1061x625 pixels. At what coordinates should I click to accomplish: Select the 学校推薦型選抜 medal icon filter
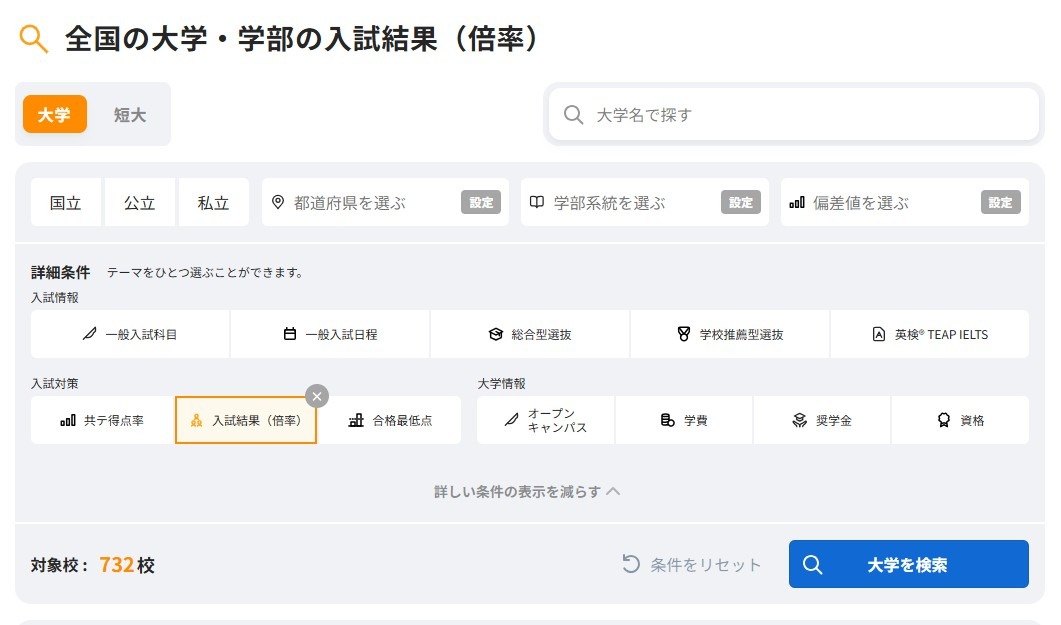click(728, 333)
